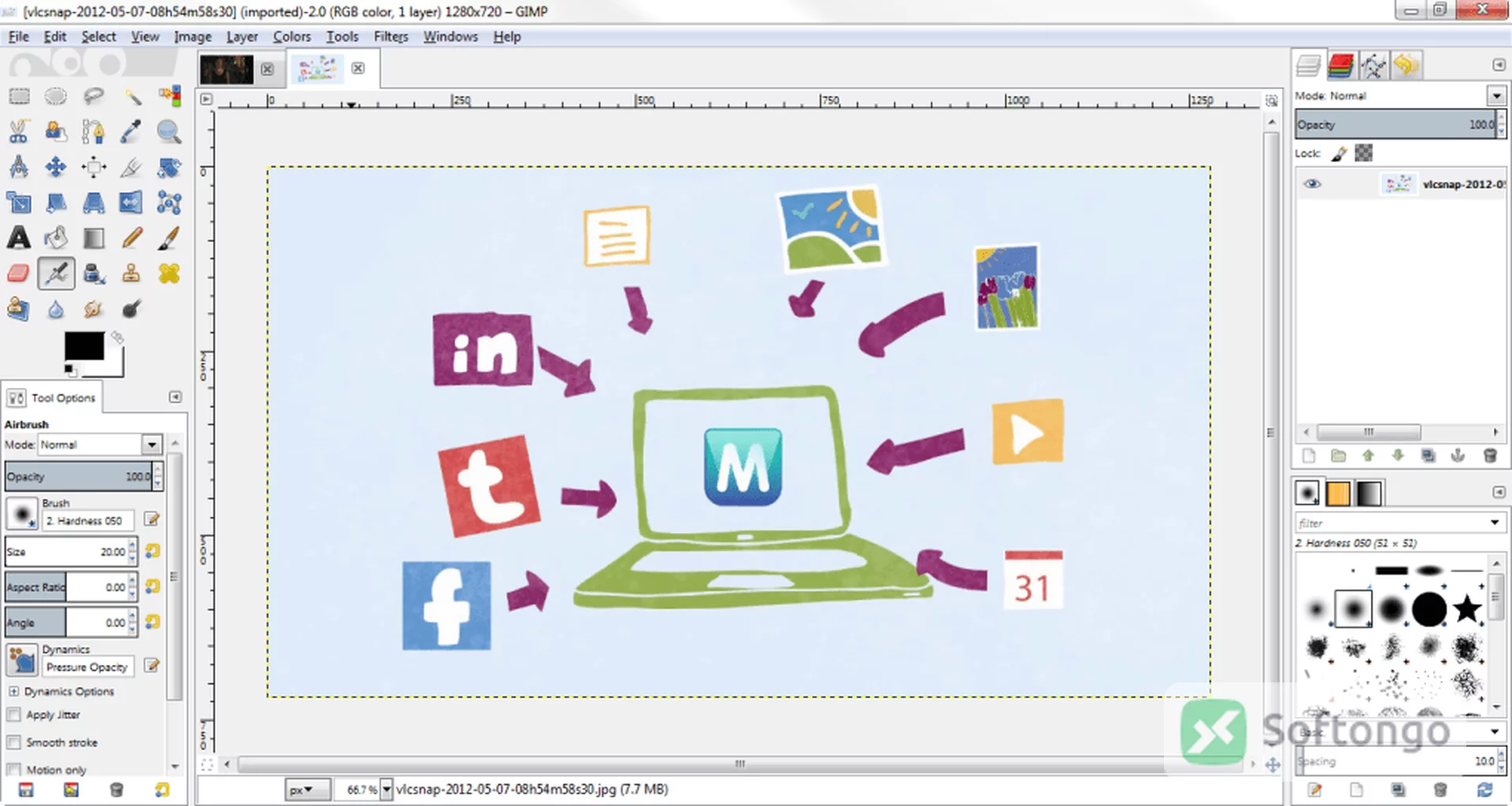1512x806 pixels.
Task: Select the Clone stamp tool
Action: click(132, 273)
